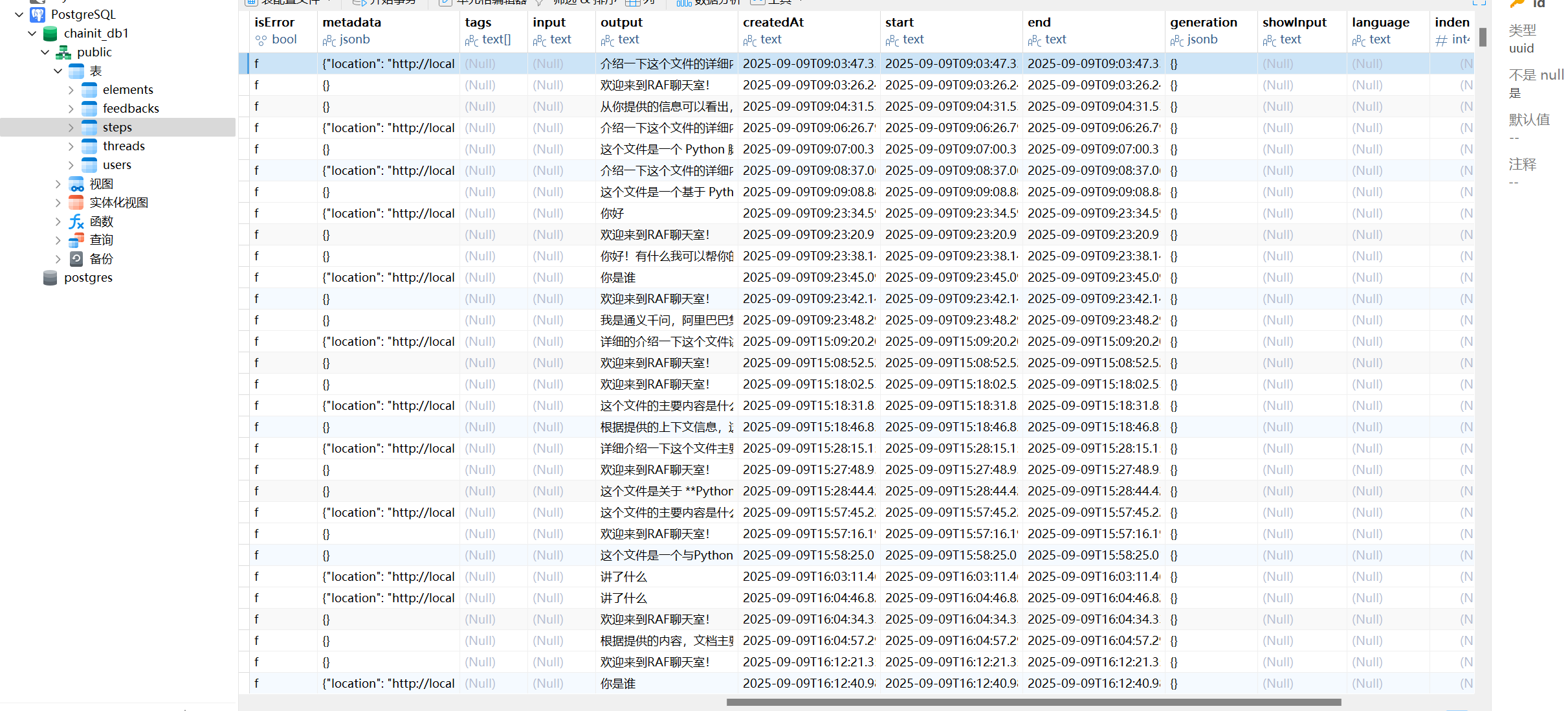Select the users table in tree
Screen dimensions: 1568x711
[x=116, y=165]
